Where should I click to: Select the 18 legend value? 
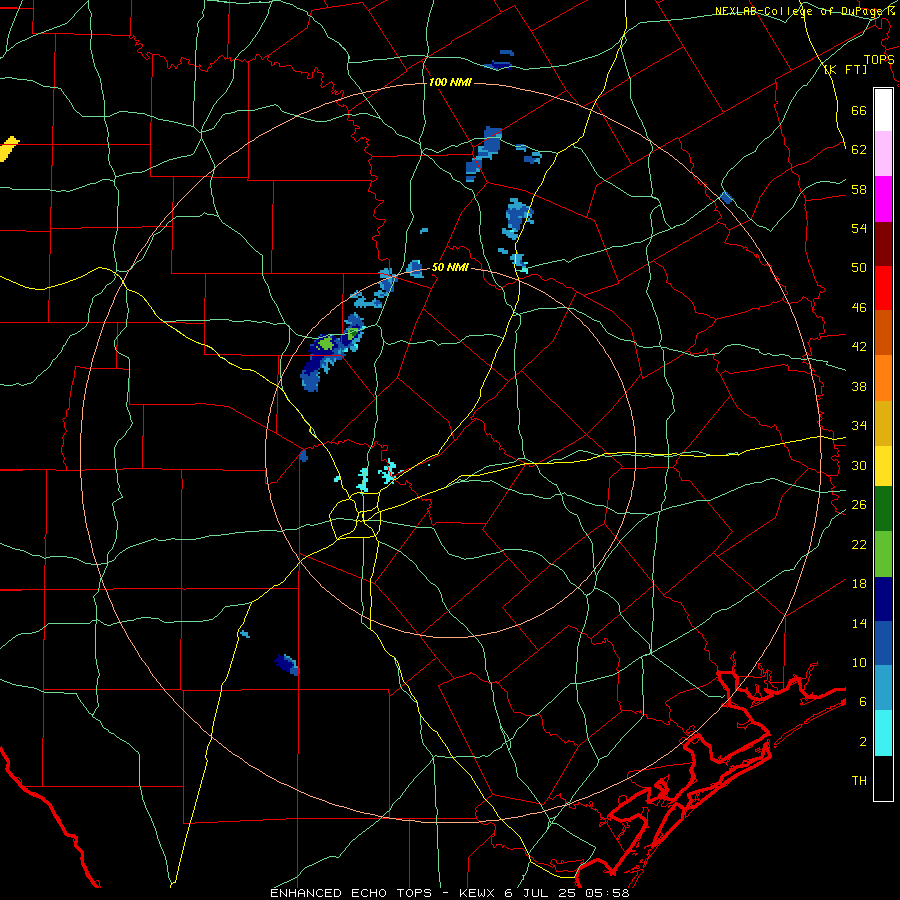pos(859,584)
